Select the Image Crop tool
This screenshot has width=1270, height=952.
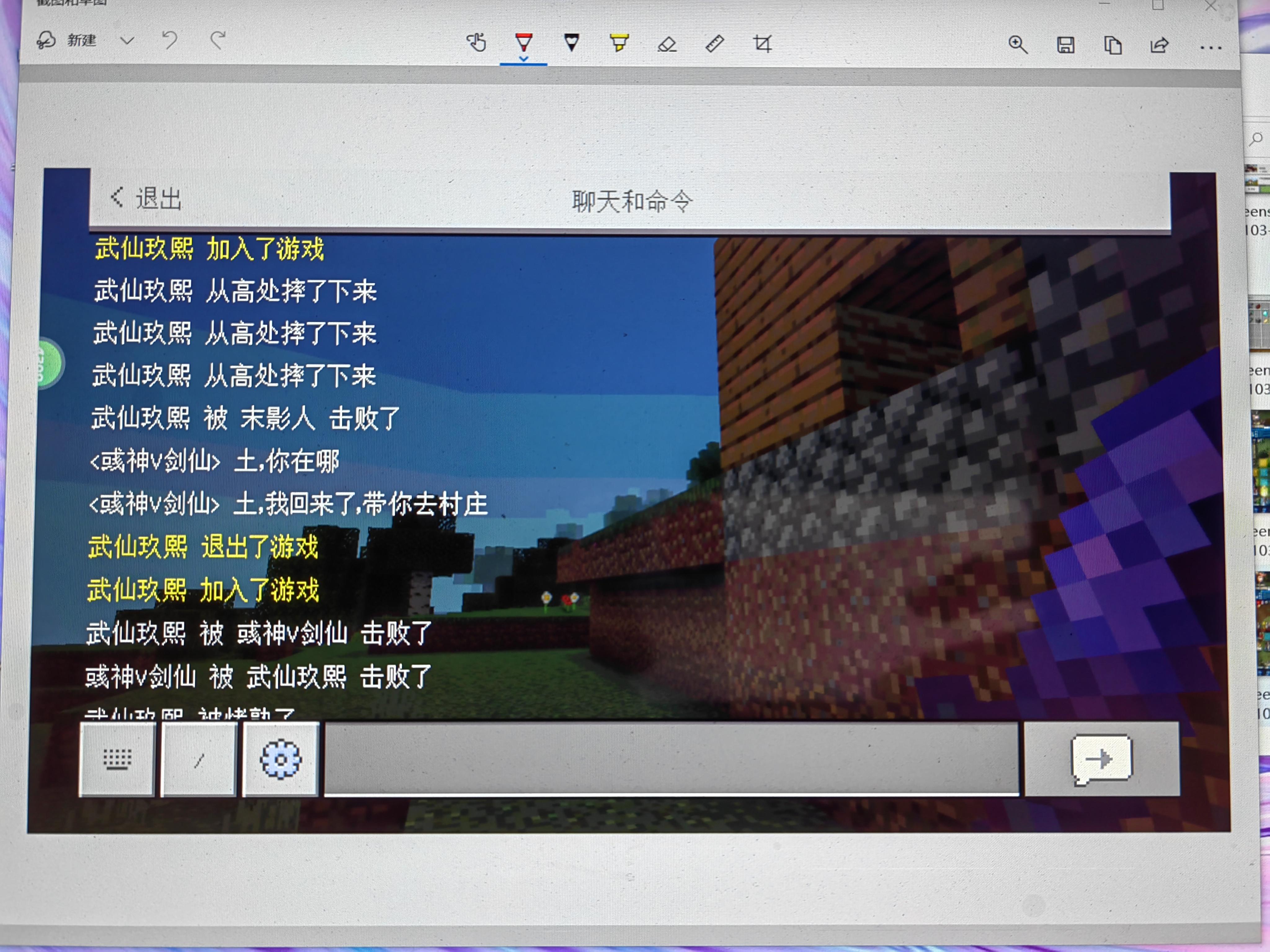[x=762, y=44]
